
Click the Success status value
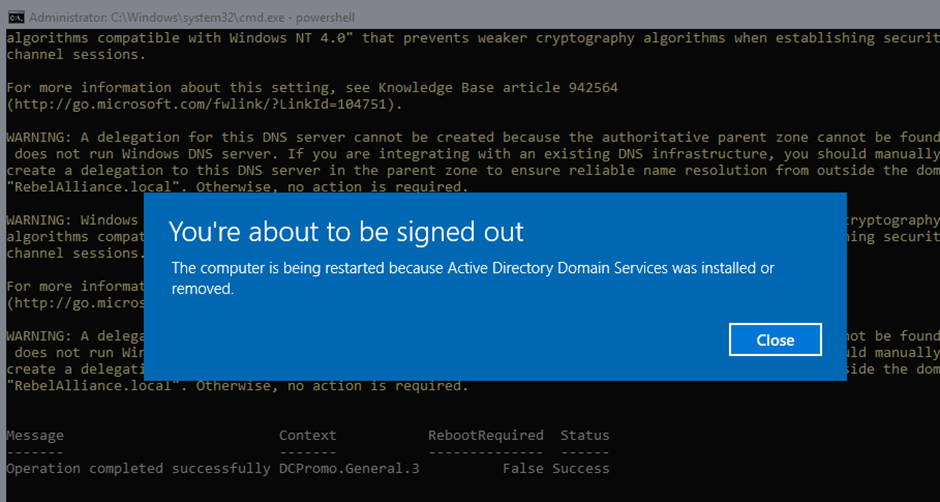click(580, 468)
